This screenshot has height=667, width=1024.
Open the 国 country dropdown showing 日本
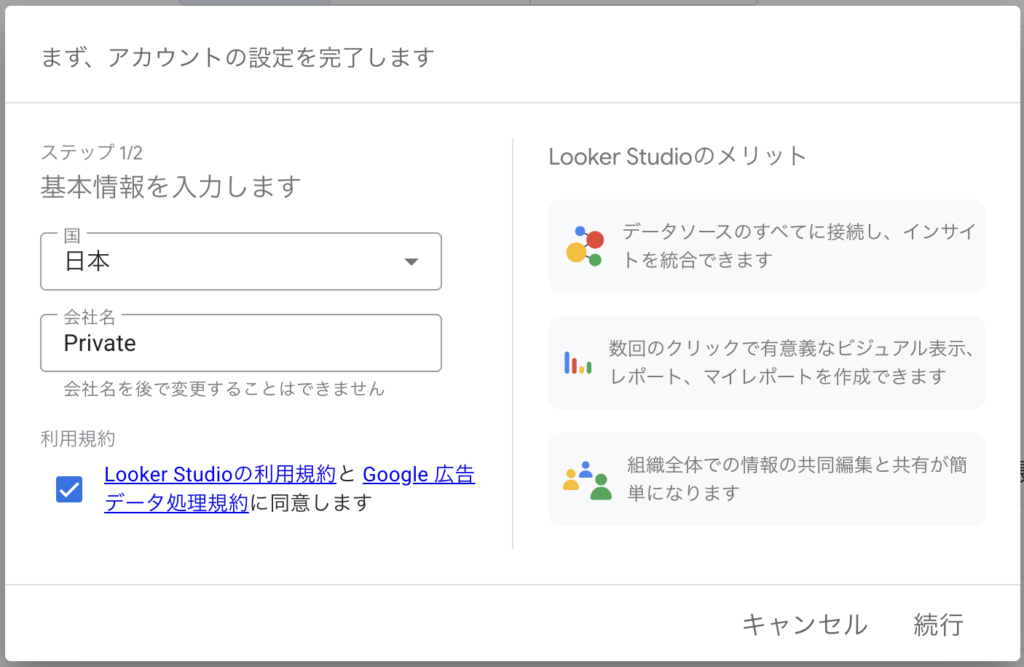240,262
